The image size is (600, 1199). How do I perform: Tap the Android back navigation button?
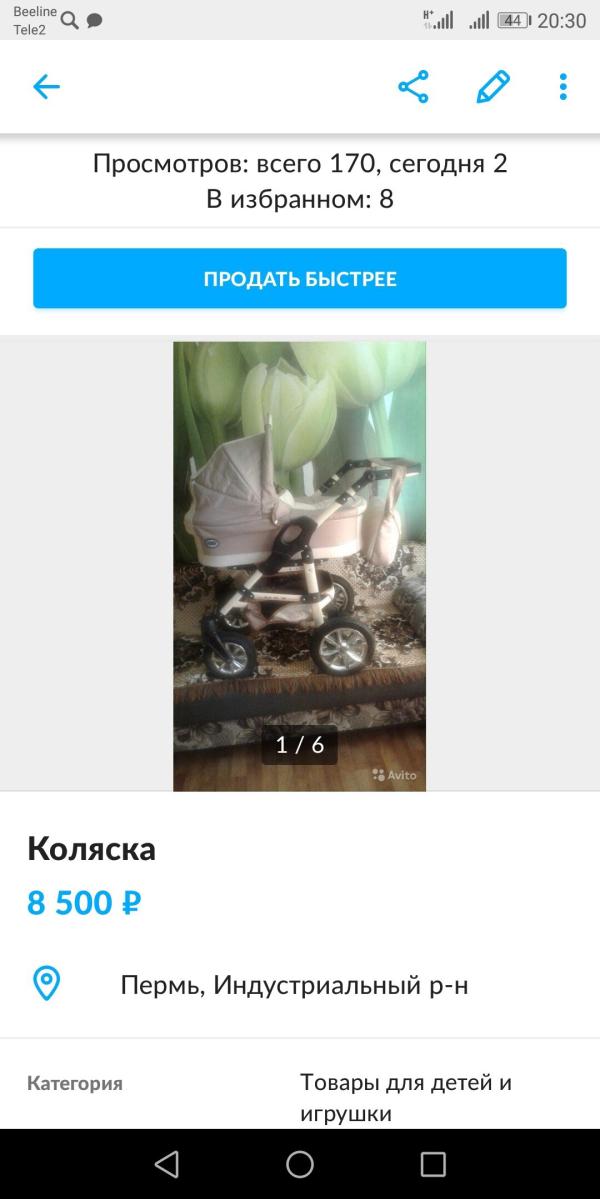pyautogui.click(x=167, y=1164)
